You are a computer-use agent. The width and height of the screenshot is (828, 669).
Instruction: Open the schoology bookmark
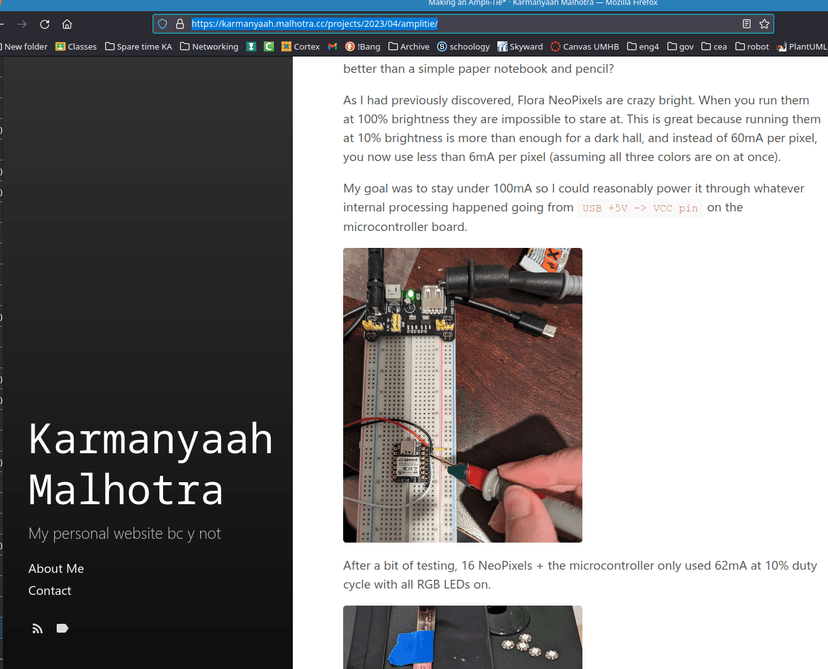click(x=464, y=46)
